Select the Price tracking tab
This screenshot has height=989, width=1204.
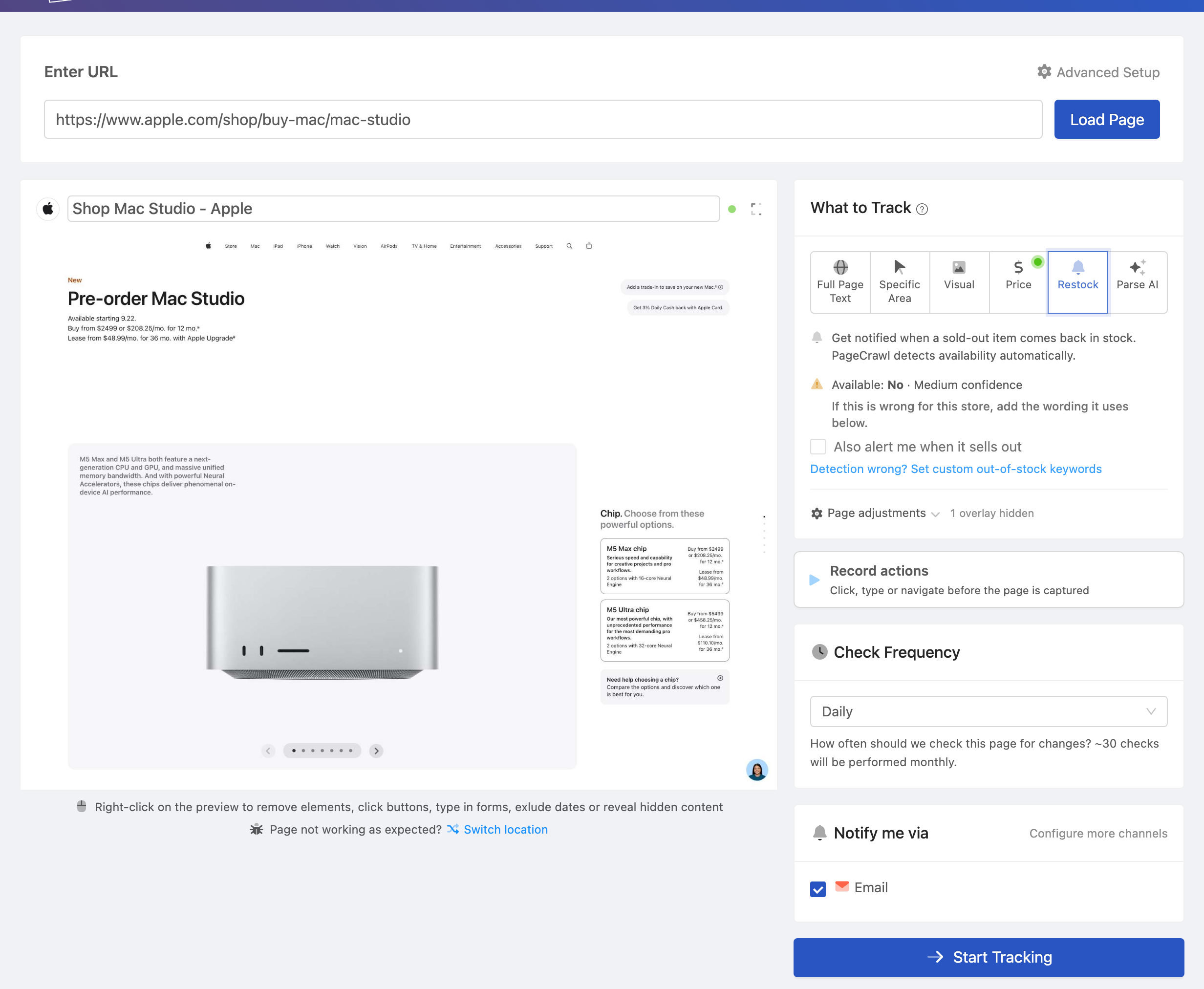coord(1018,282)
